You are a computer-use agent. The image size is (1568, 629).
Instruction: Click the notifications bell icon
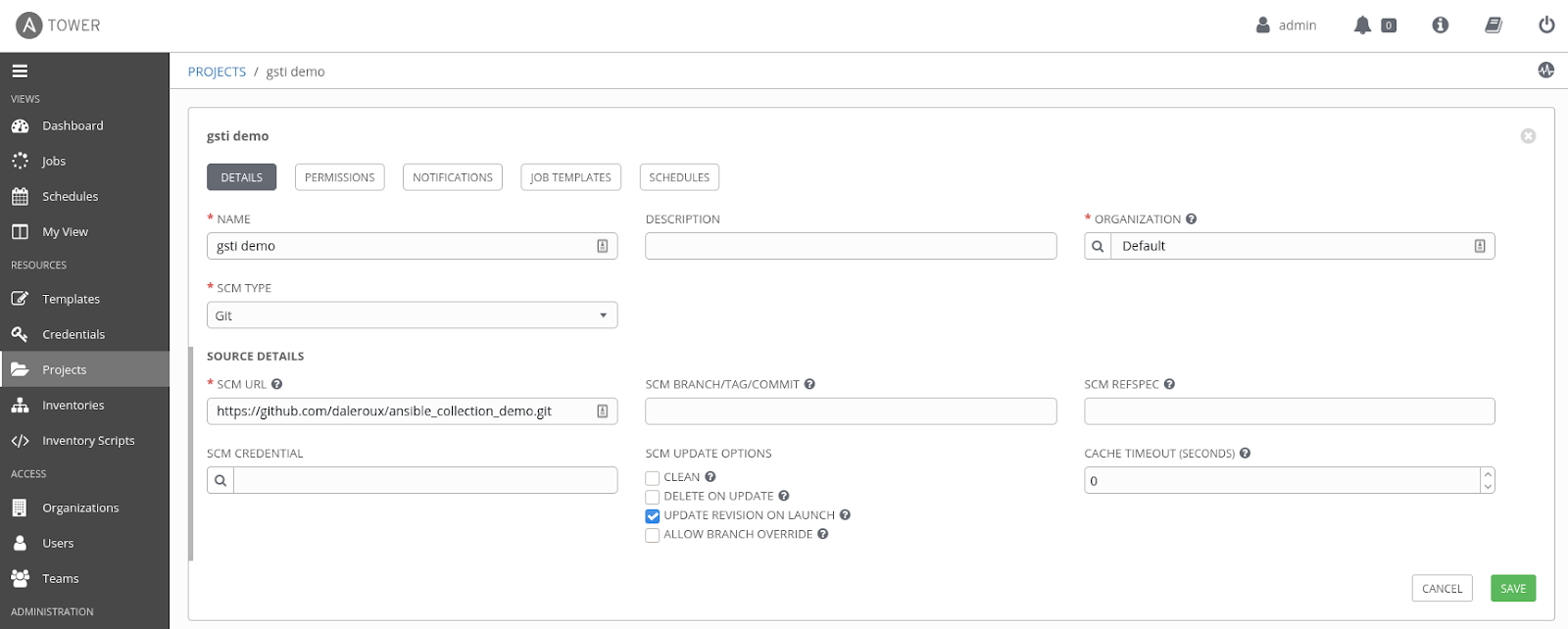tap(1362, 25)
